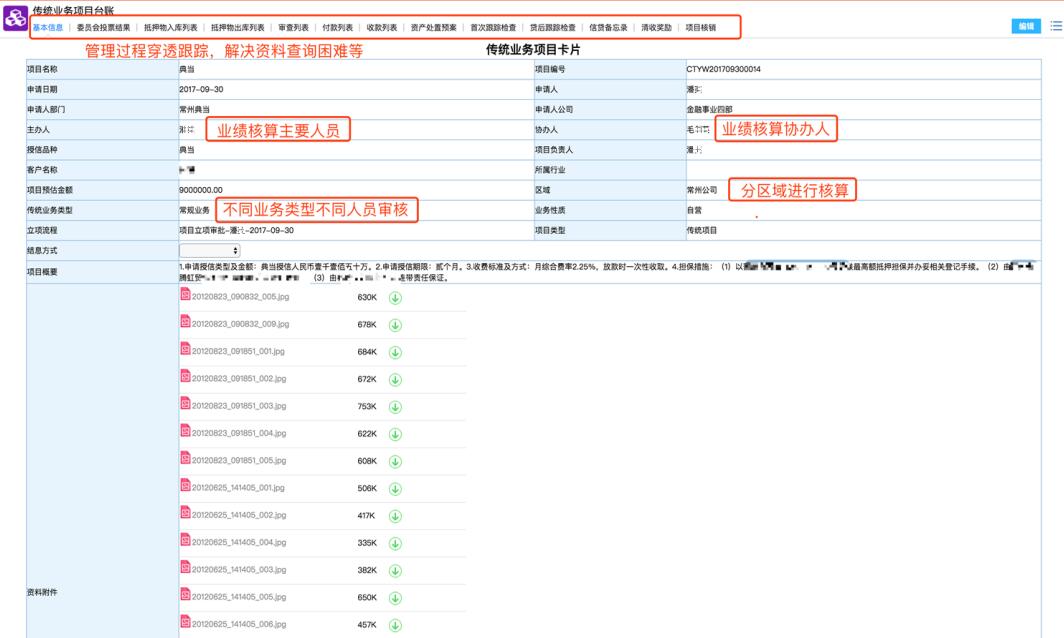Download file 20120823_091851_005.jpg via green arrow

(395, 462)
